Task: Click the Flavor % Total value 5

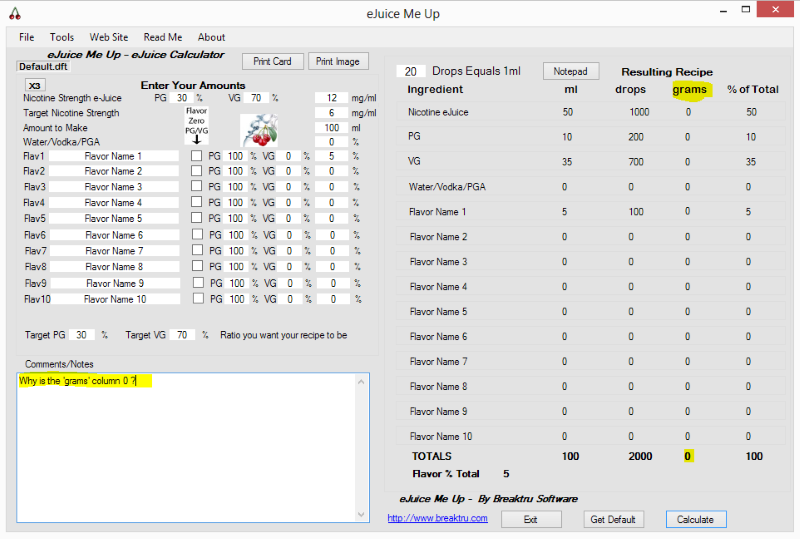Action: [x=506, y=474]
